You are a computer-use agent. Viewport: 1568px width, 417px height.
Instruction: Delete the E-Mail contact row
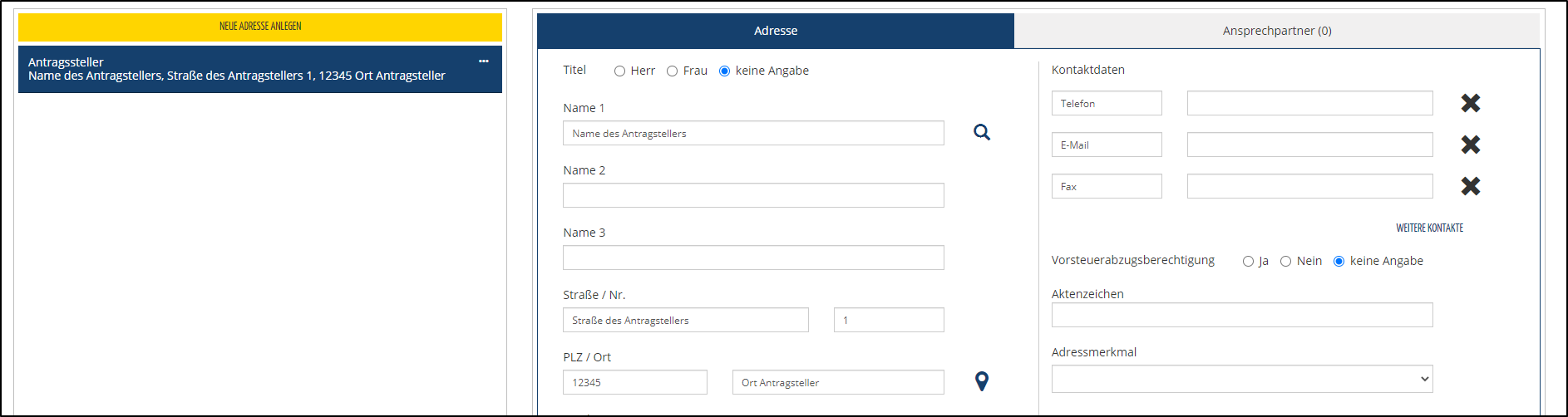coord(1470,145)
